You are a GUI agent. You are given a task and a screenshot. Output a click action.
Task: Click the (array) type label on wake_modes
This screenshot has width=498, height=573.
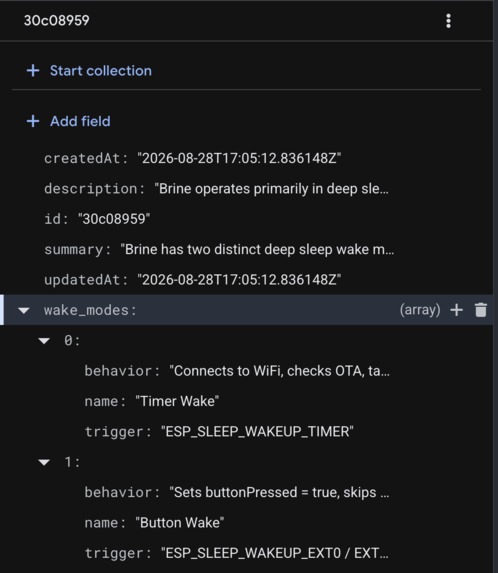pos(420,310)
